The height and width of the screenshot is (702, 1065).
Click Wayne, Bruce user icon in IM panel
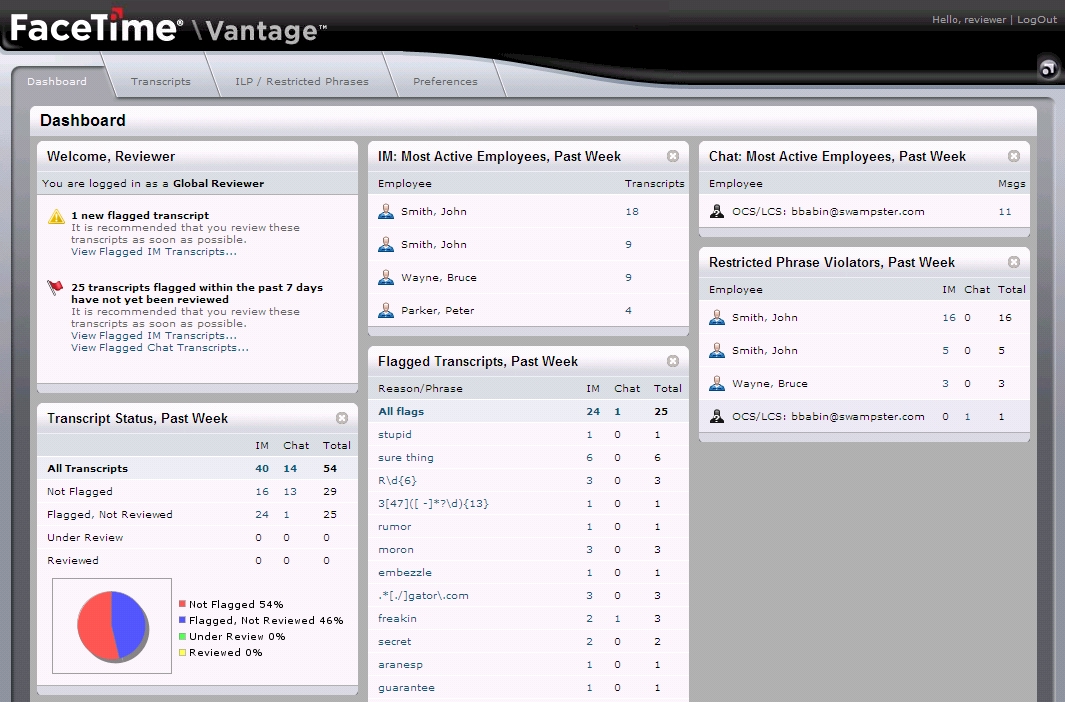(x=386, y=277)
